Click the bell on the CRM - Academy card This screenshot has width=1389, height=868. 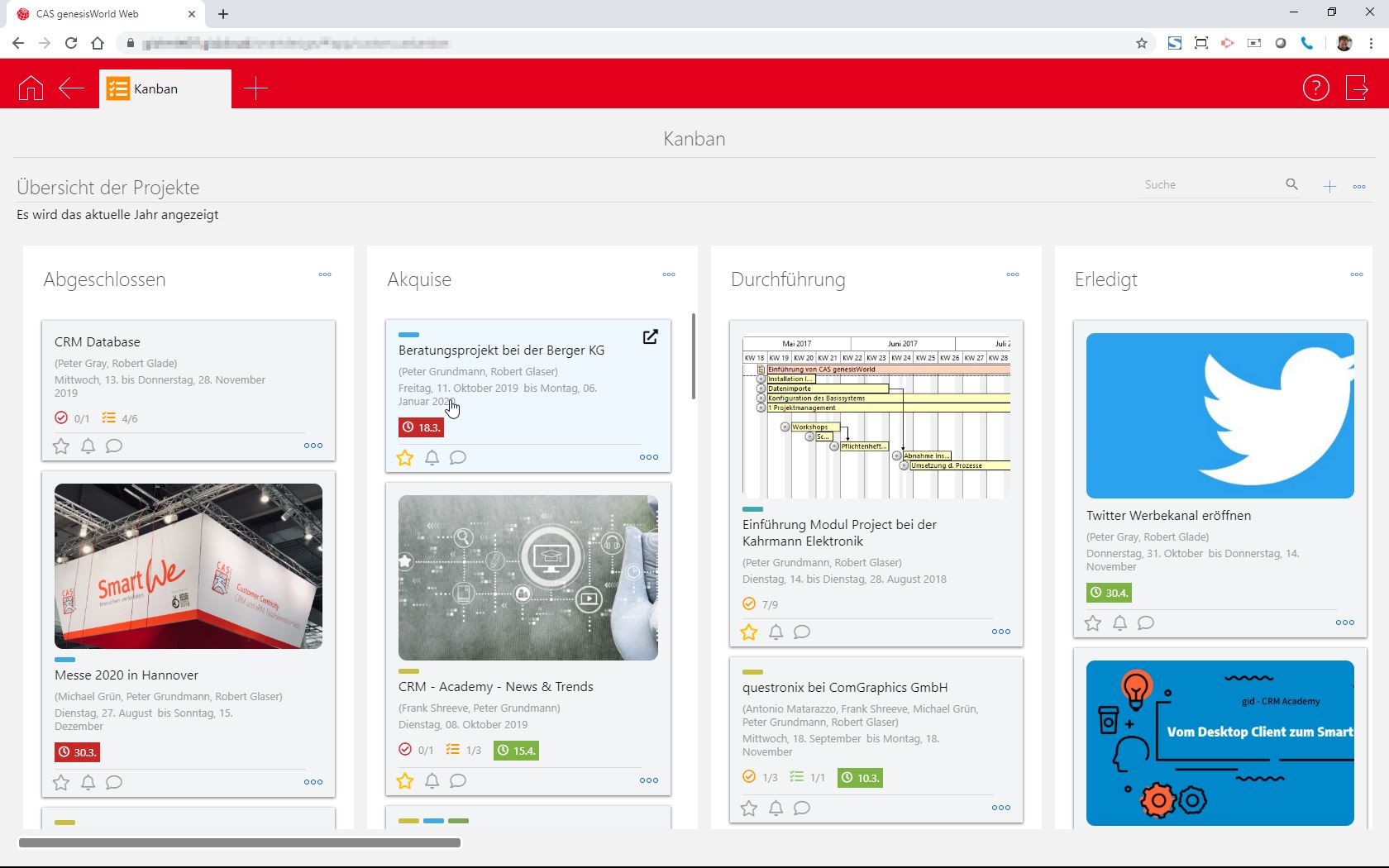(x=432, y=780)
